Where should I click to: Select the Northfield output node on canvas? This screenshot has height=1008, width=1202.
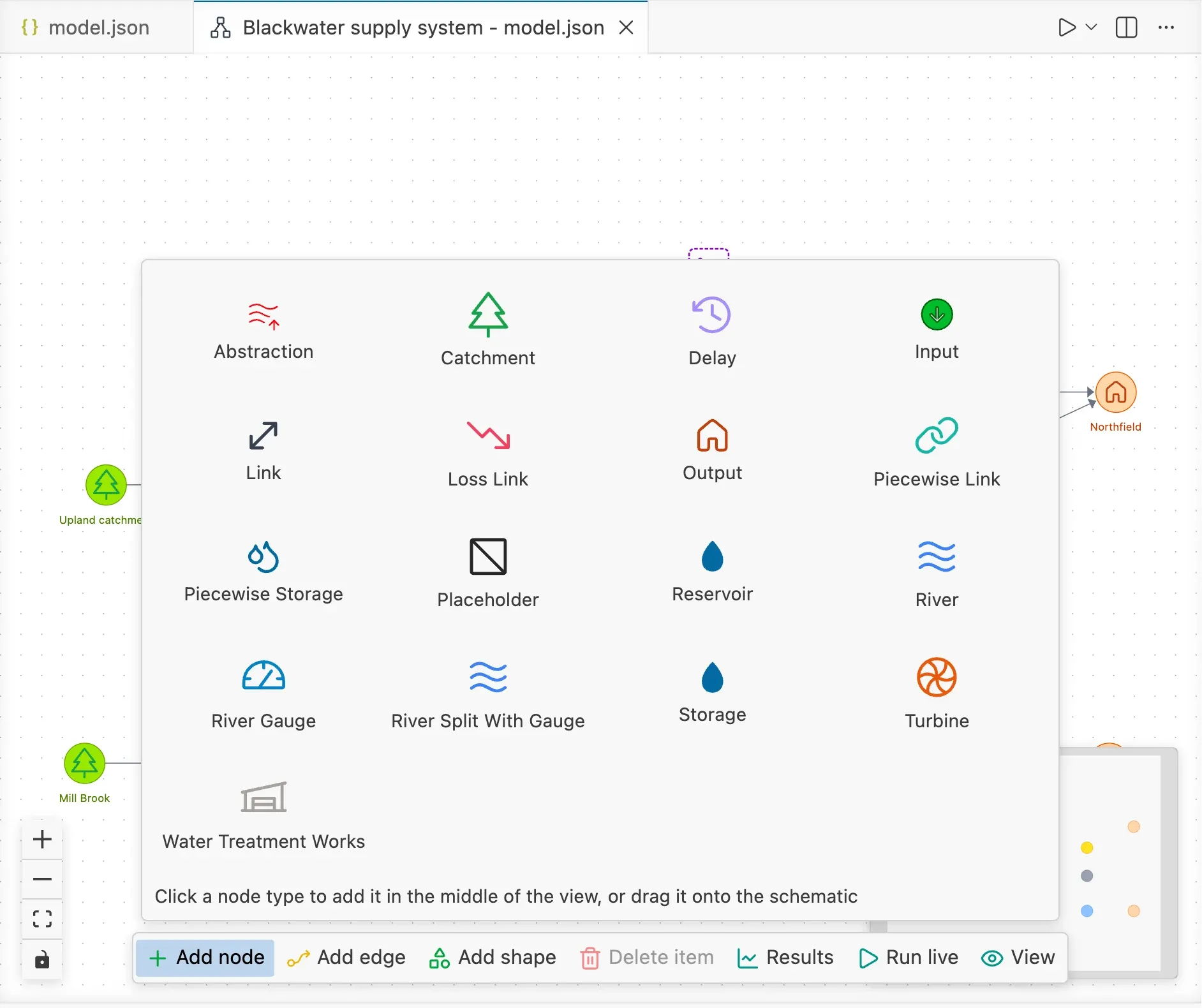click(1116, 392)
